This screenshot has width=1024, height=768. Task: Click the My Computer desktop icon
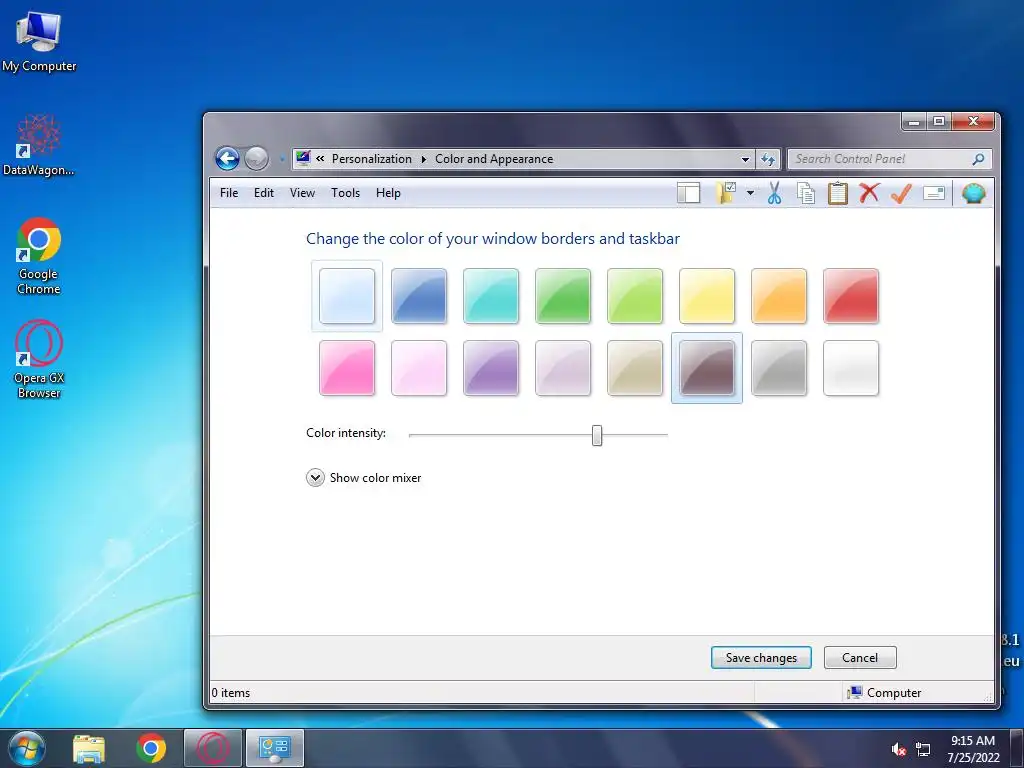[x=39, y=42]
